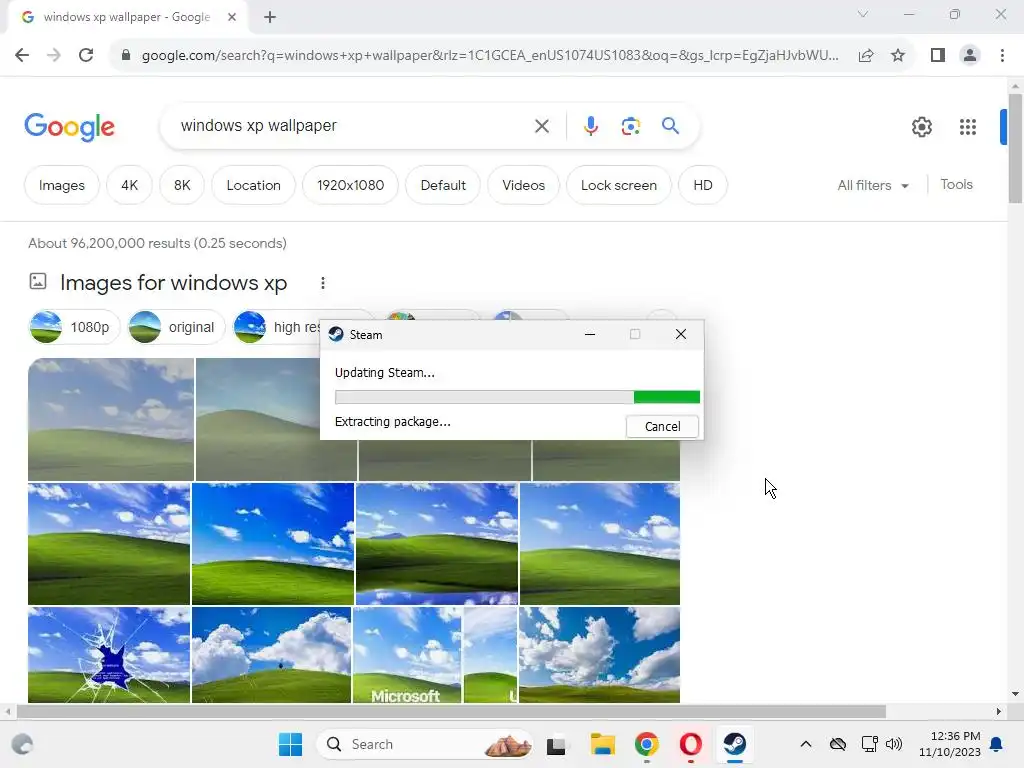Close the windows xp wallpaper tab

tap(231, 17)
